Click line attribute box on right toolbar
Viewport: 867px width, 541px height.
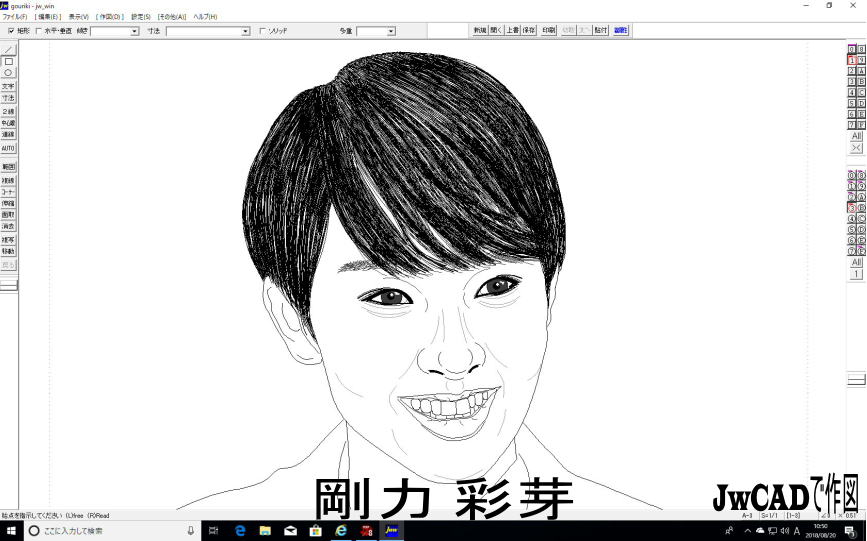(856, 379)
